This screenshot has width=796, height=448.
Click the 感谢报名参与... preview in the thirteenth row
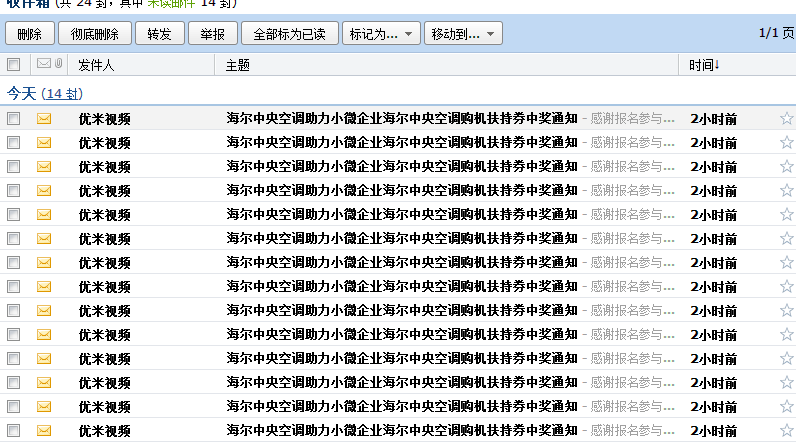tap(633, 406)
